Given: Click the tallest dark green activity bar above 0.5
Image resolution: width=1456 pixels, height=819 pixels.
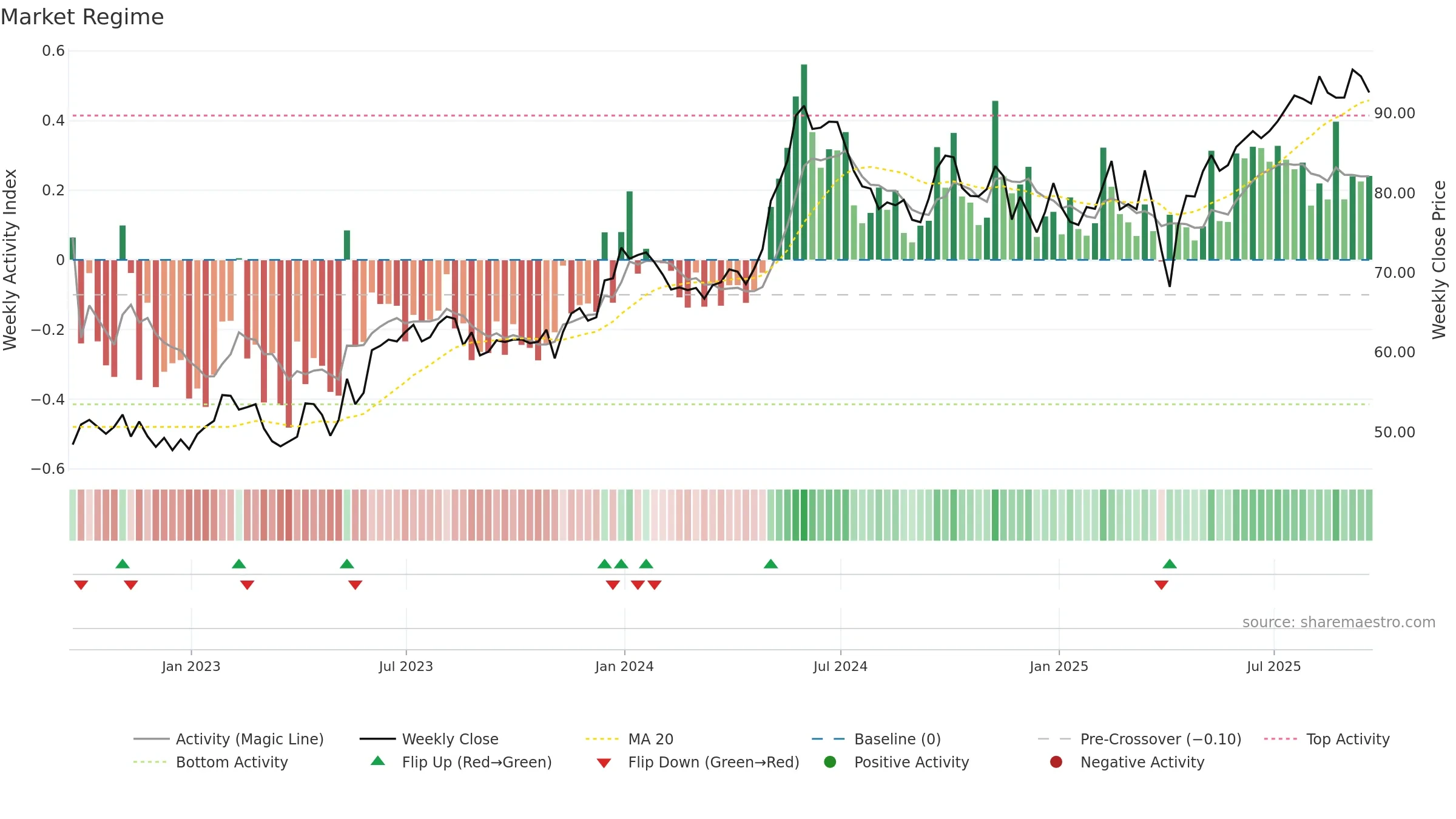Looking at the screenshot, I should tap(804, 162).
